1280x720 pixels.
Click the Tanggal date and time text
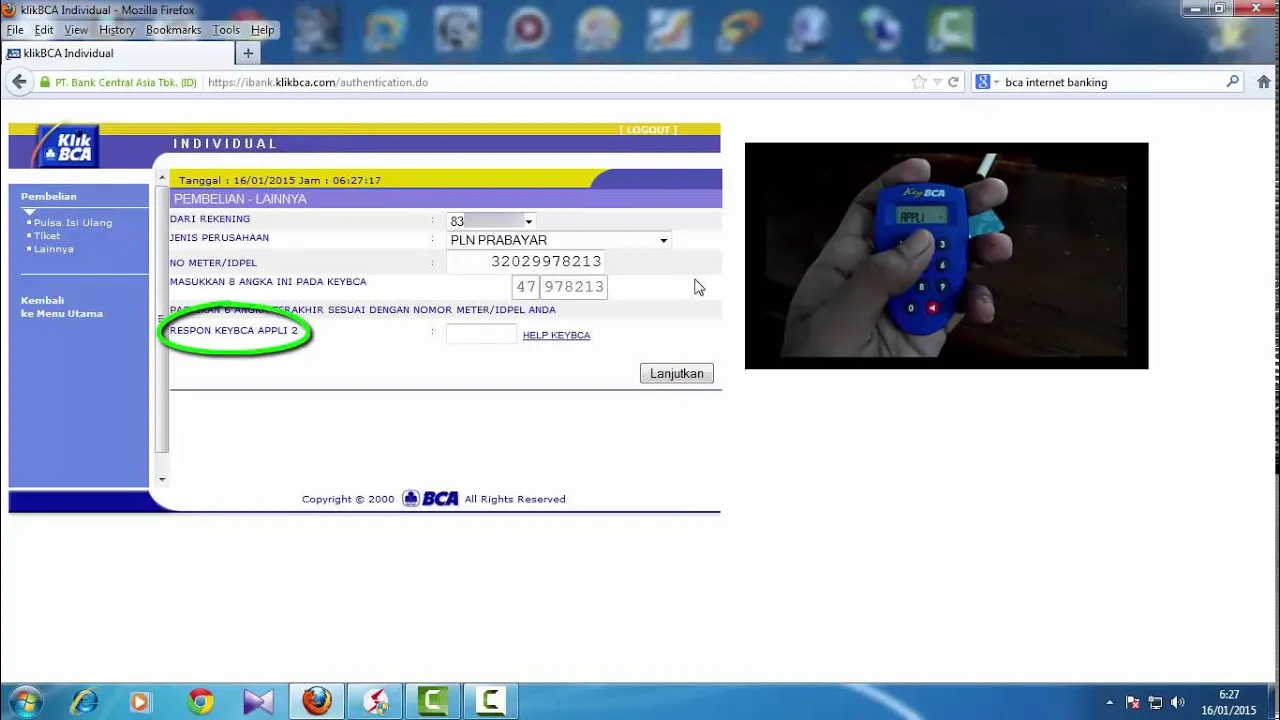point(280,180)
